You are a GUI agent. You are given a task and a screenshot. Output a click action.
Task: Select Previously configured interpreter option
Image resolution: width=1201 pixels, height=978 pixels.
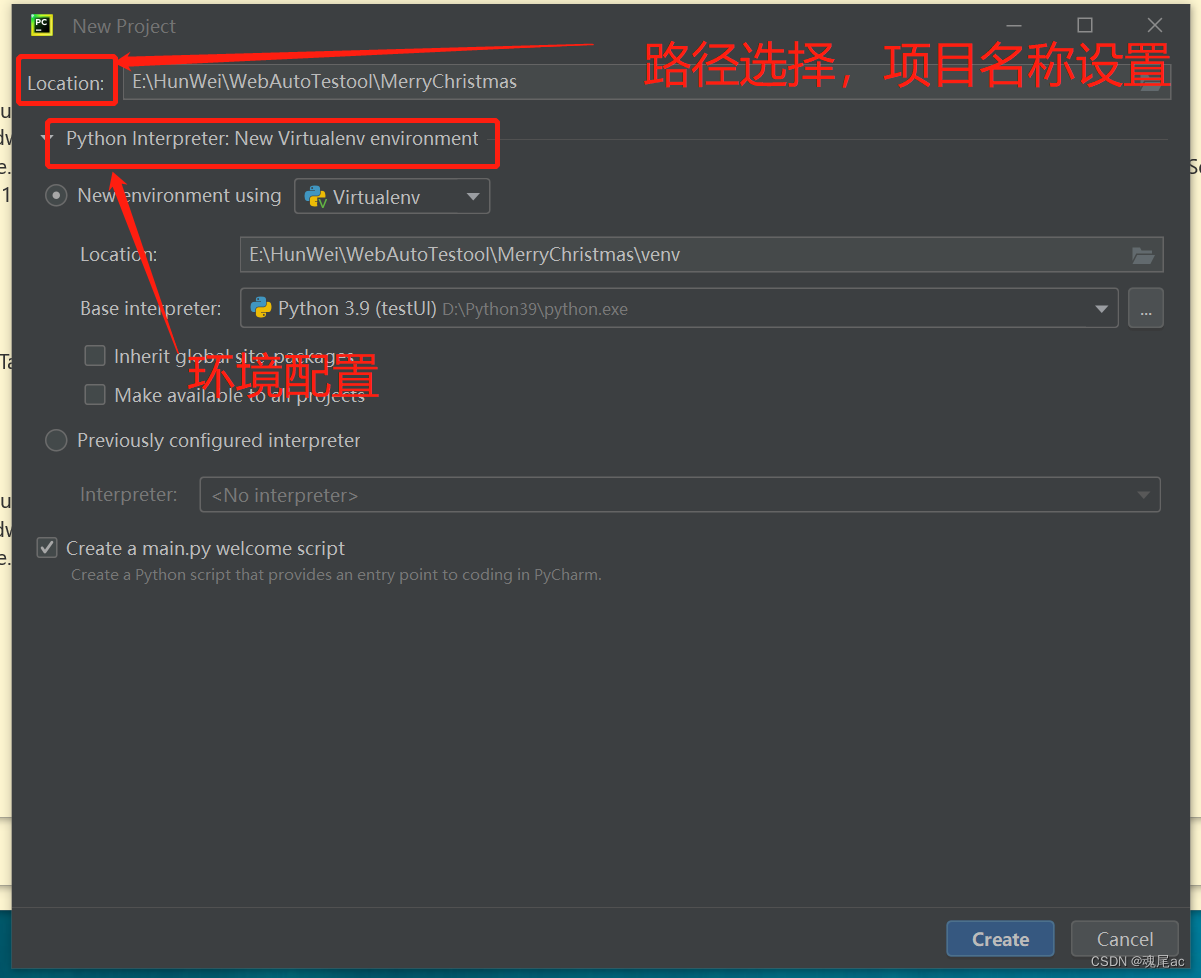tap(57, 440)
